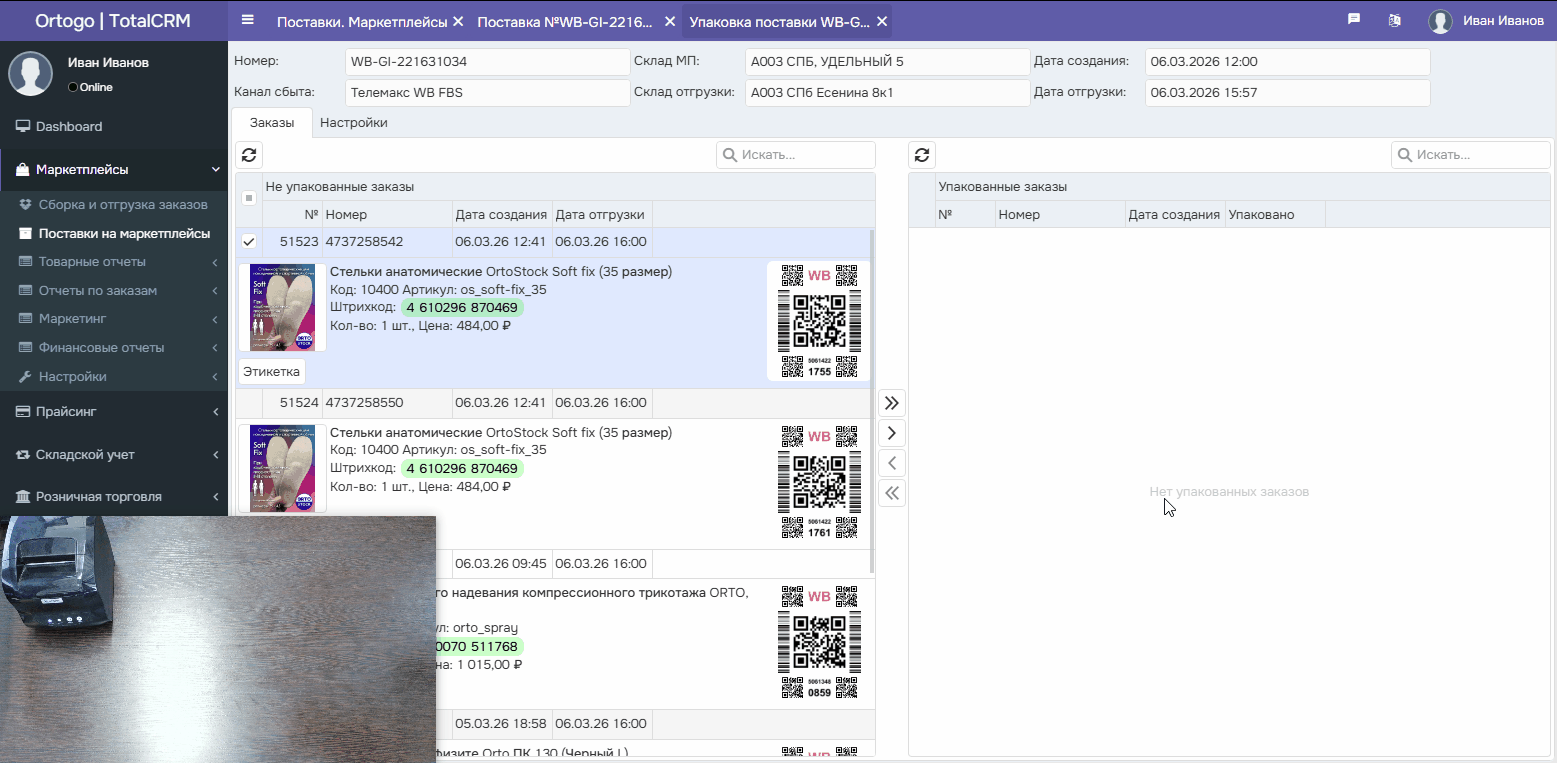Move selected order to packed list

892,433
